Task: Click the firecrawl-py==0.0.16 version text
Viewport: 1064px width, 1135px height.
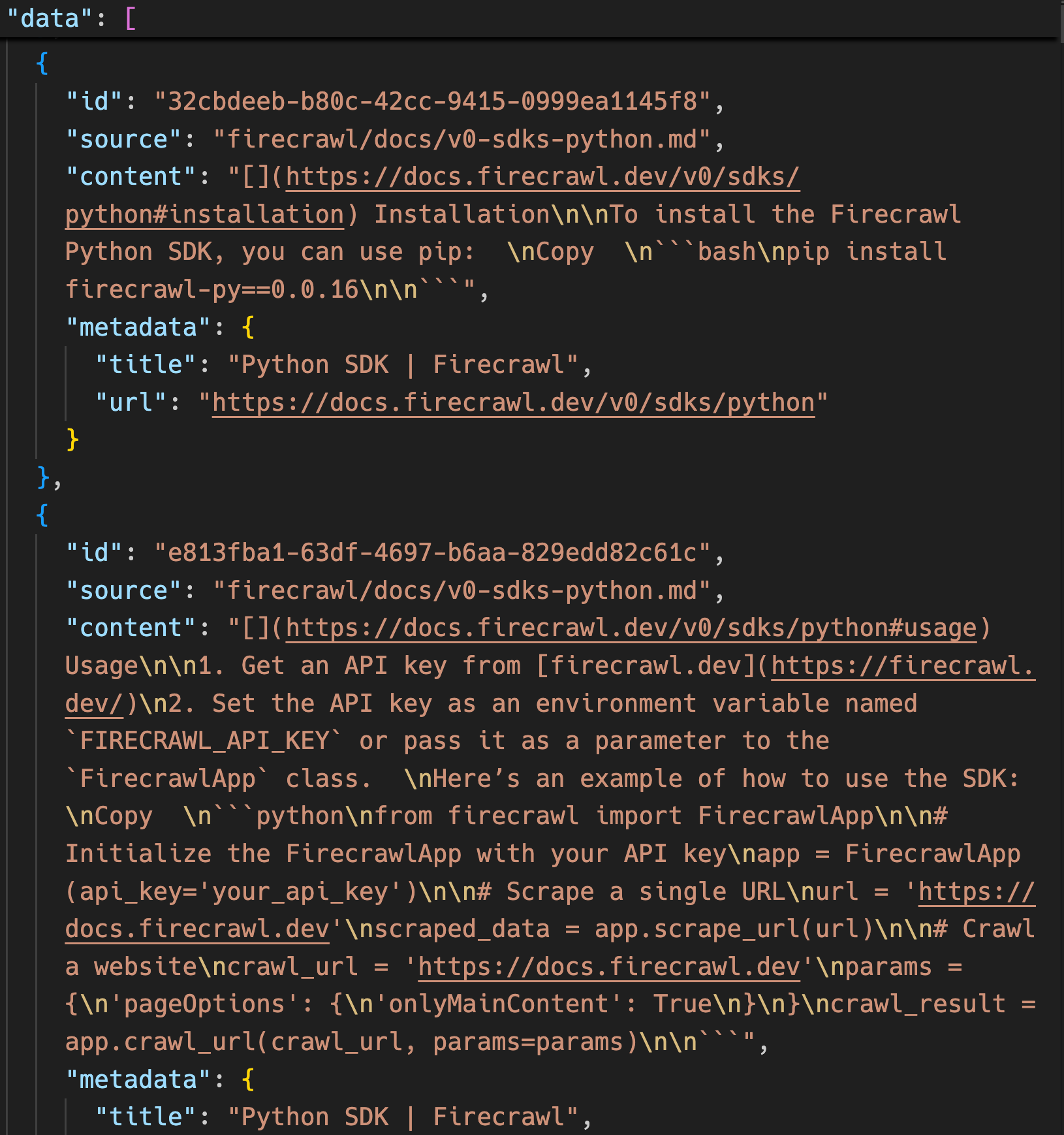Action: pos(212,290)
